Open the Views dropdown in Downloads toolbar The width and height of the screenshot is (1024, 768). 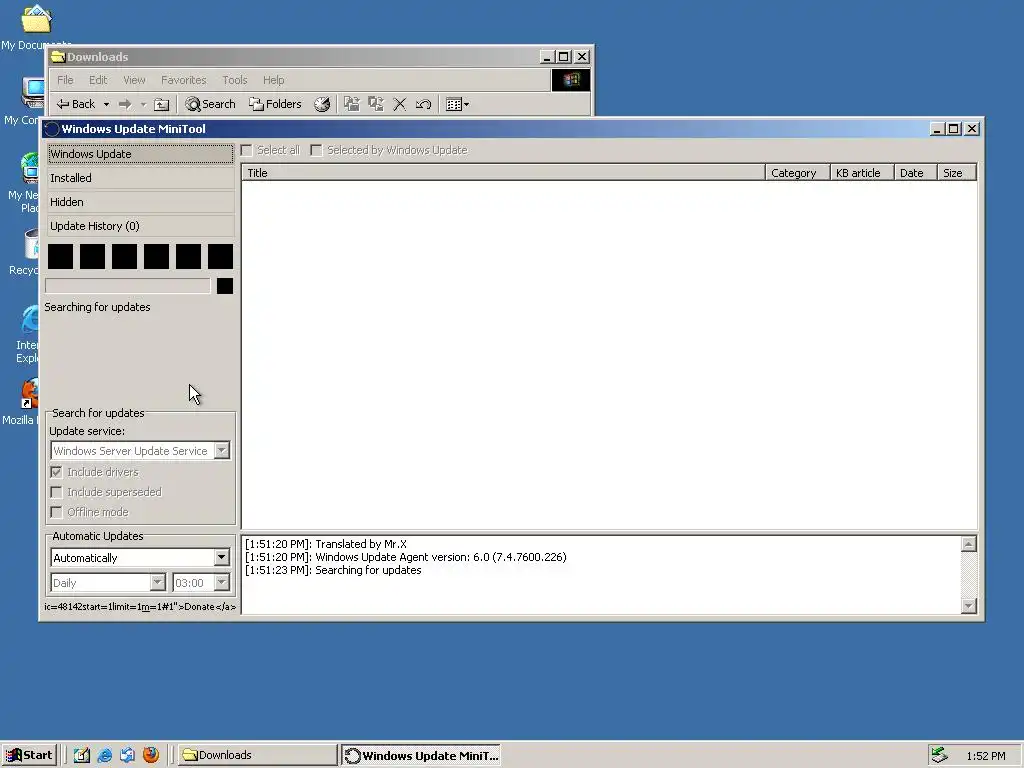457,104
